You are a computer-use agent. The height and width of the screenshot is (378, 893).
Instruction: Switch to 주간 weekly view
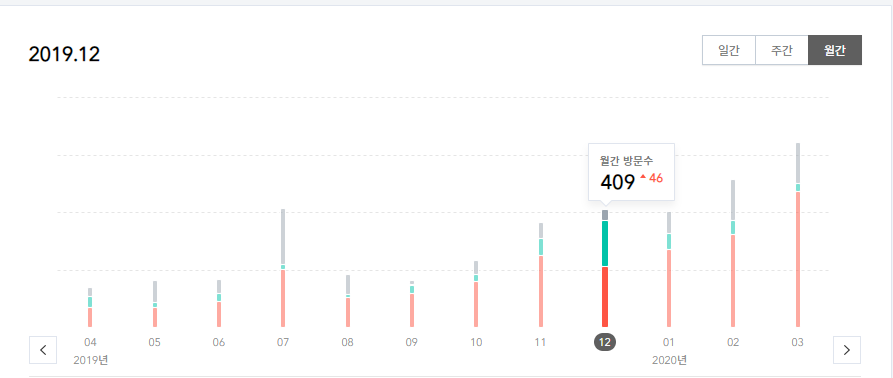click(x=781, y=50)
